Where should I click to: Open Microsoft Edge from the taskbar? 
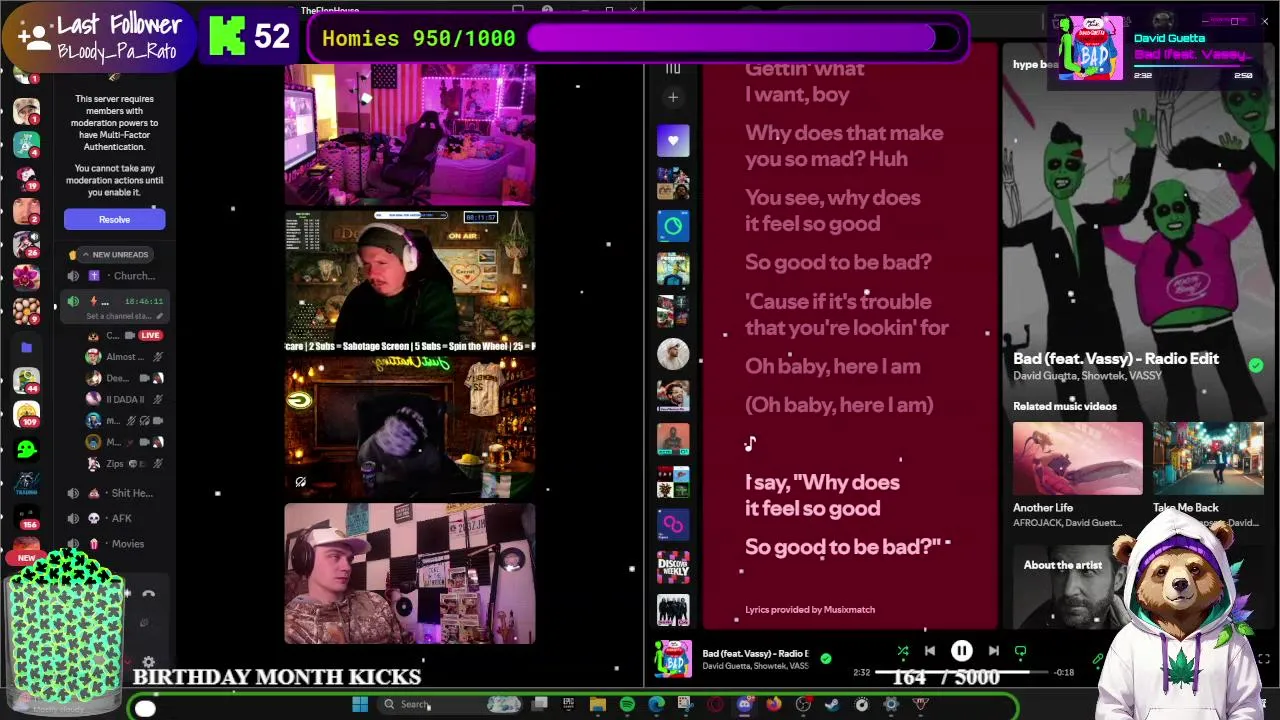pos(656,704)
